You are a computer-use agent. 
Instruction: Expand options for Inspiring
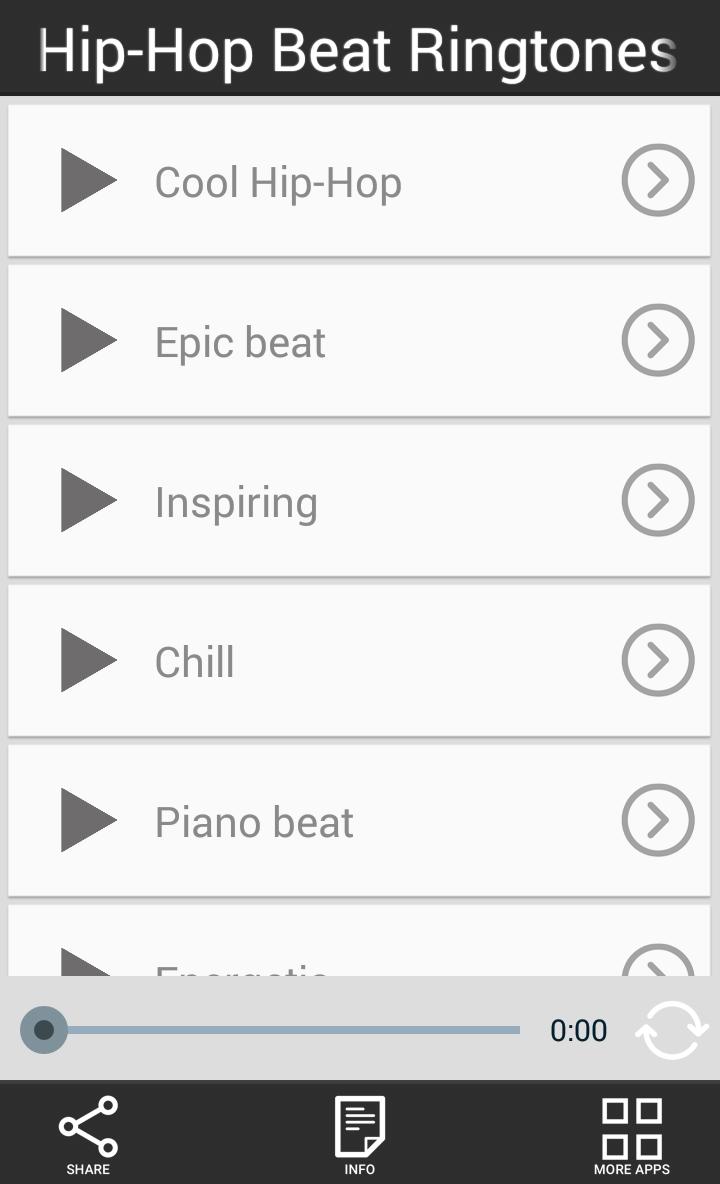pos(657,500)
